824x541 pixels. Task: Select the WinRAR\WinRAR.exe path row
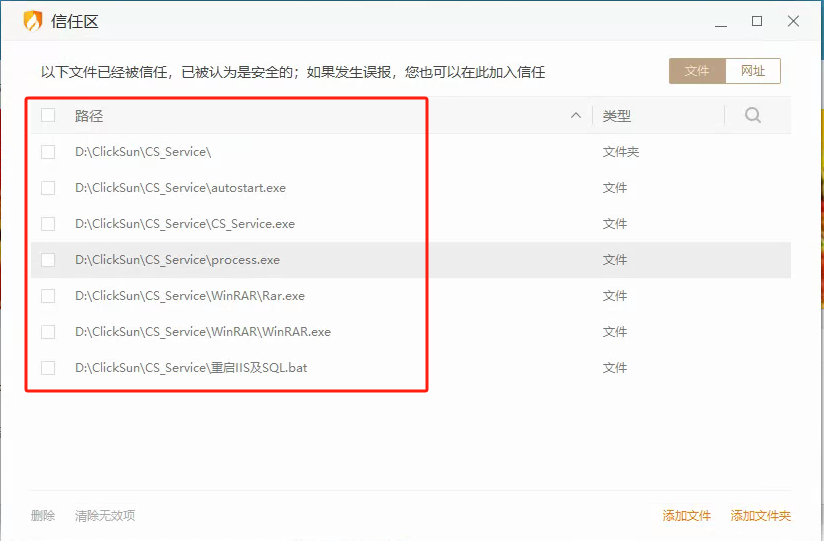pyautogui.click(x=411, y=332)
